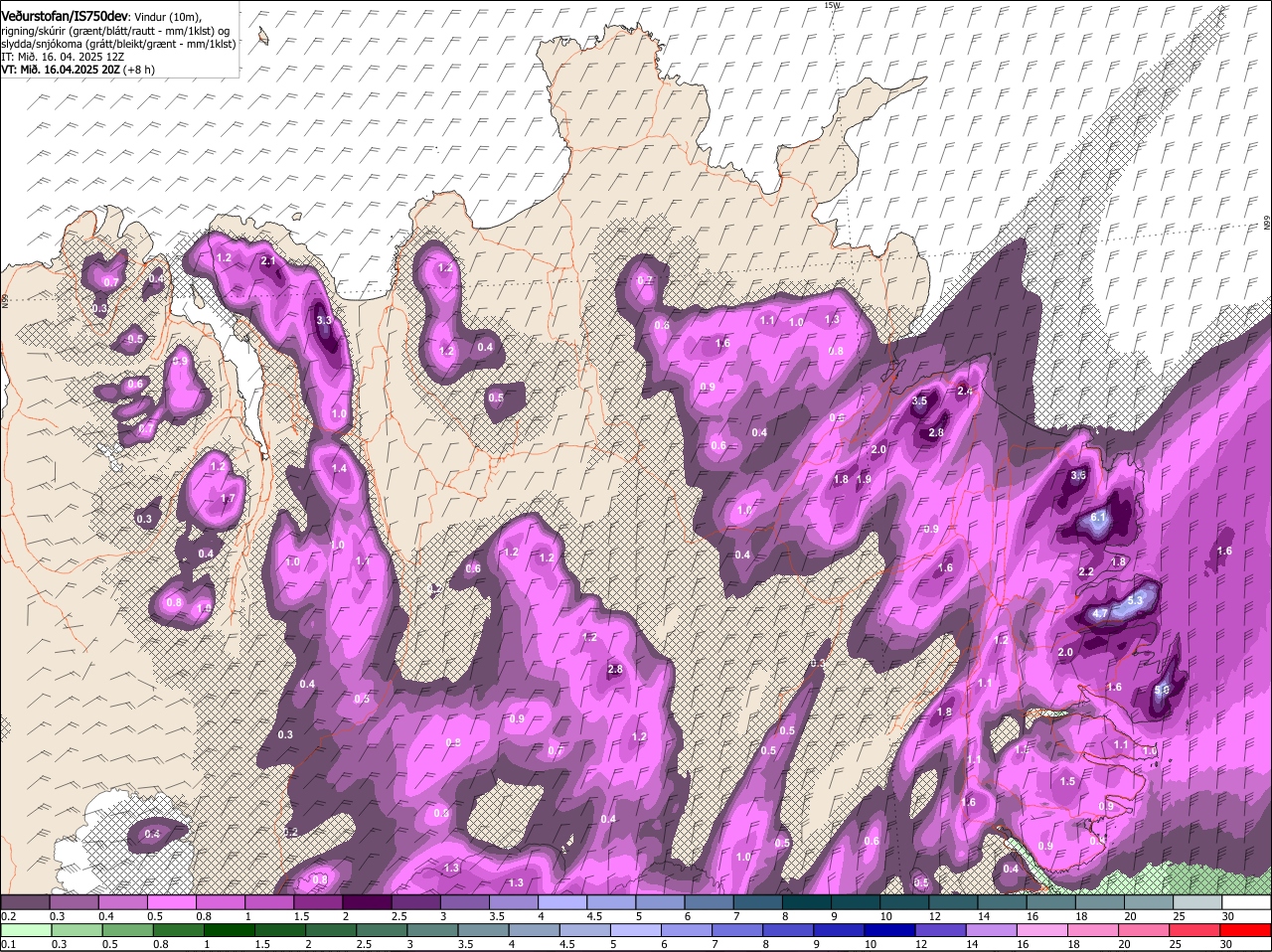Click the 15W longitude label
Screen dimensions: 1272x952
(832, 6)
